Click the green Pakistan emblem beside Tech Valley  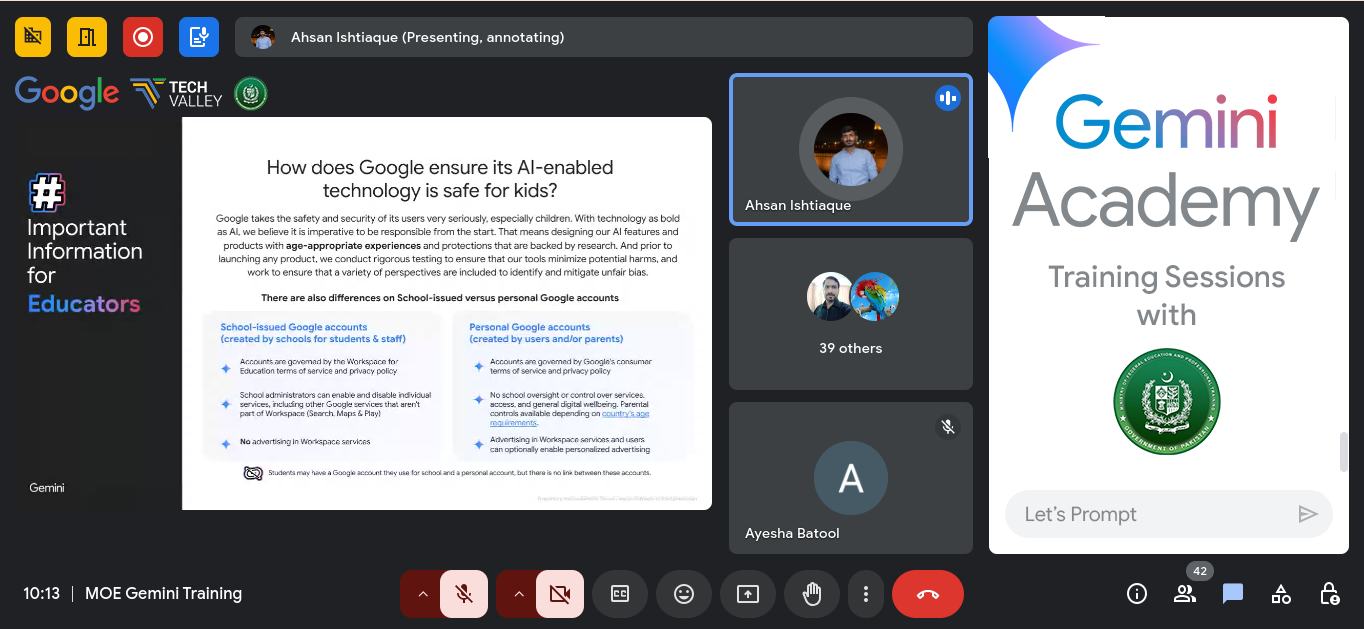coord(251,94)
